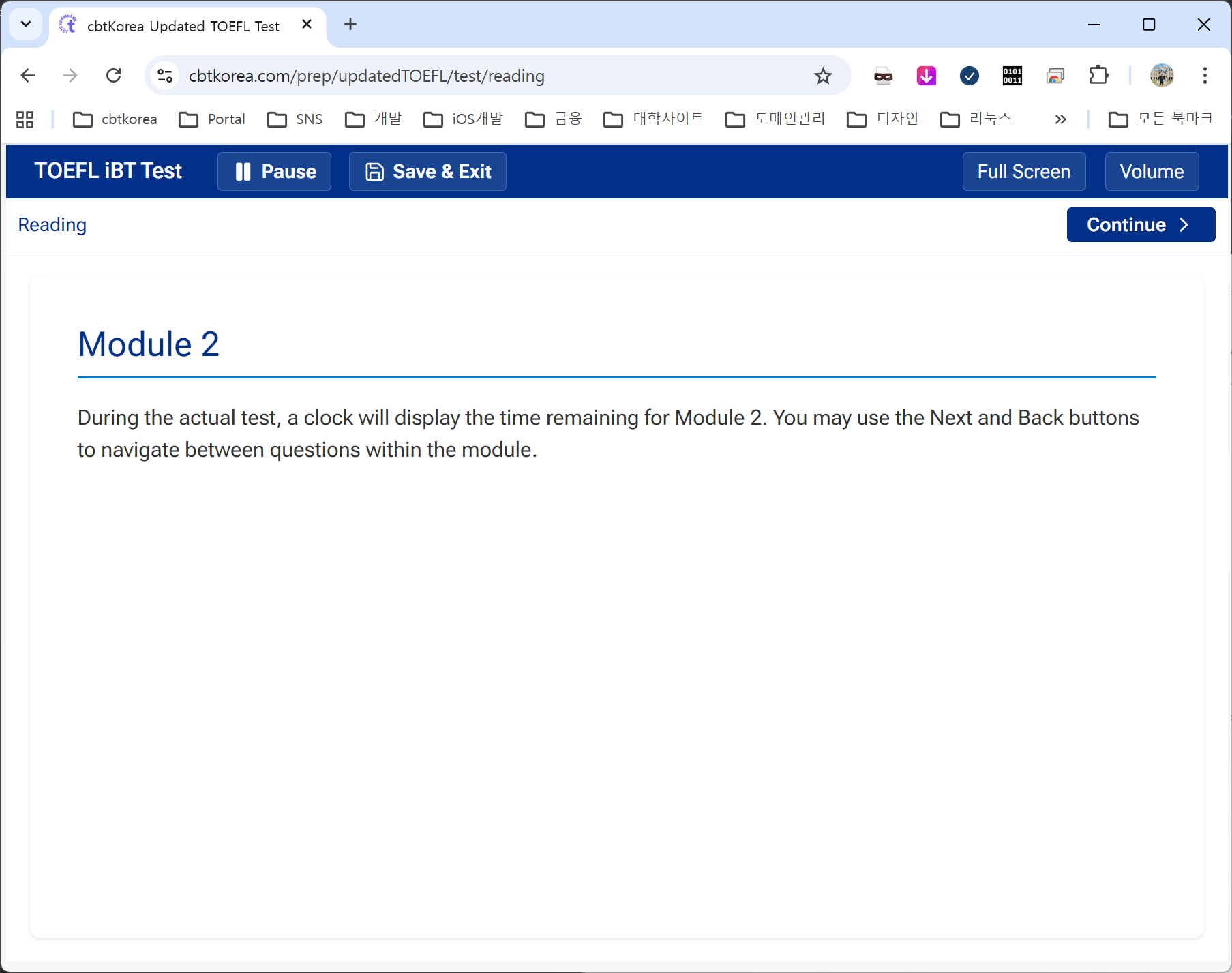Viewport: 1232px width, 973px height.
Task: Open the Portal bookmarks folder
Action: (x=212, y=119)
